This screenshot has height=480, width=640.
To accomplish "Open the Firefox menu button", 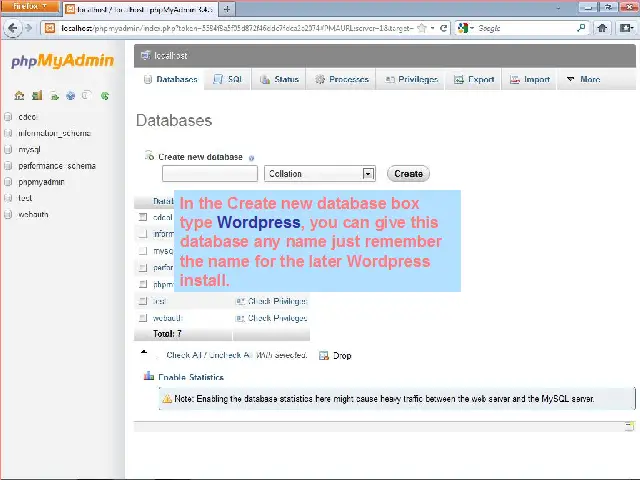I will [30, 7].
